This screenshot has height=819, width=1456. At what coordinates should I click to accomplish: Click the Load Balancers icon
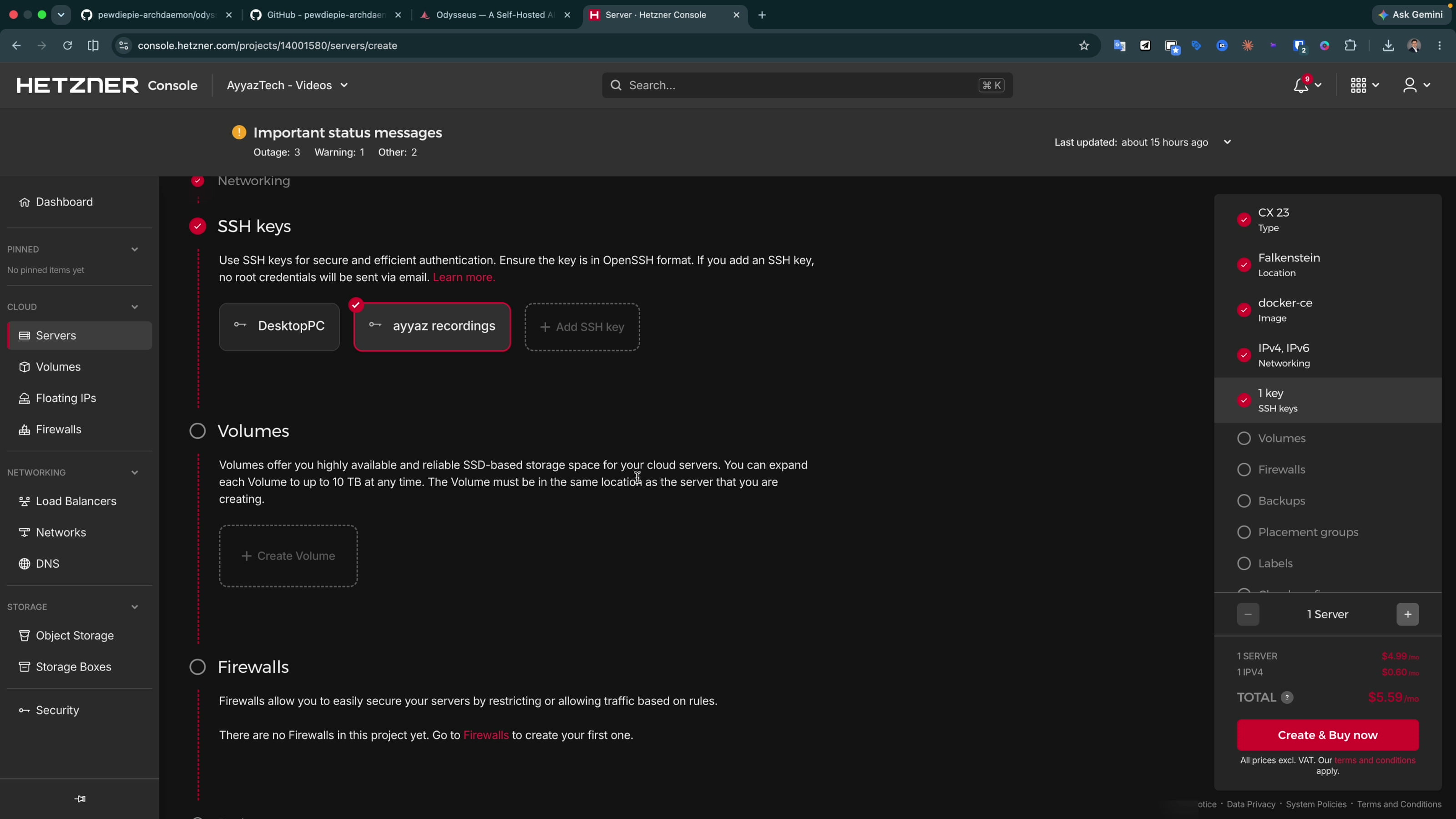(24, 501)
